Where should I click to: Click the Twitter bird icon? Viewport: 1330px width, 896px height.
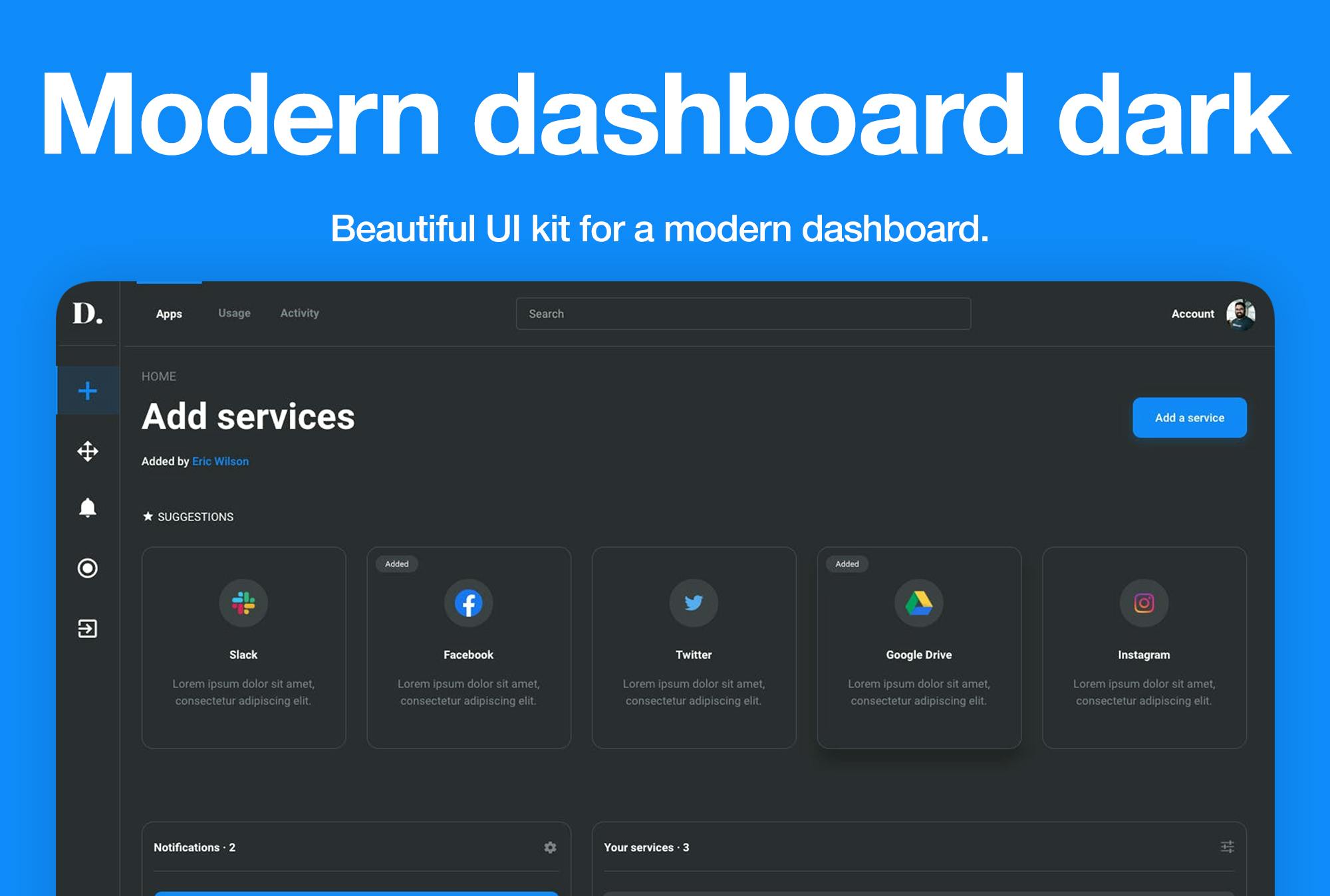point(694,603)
